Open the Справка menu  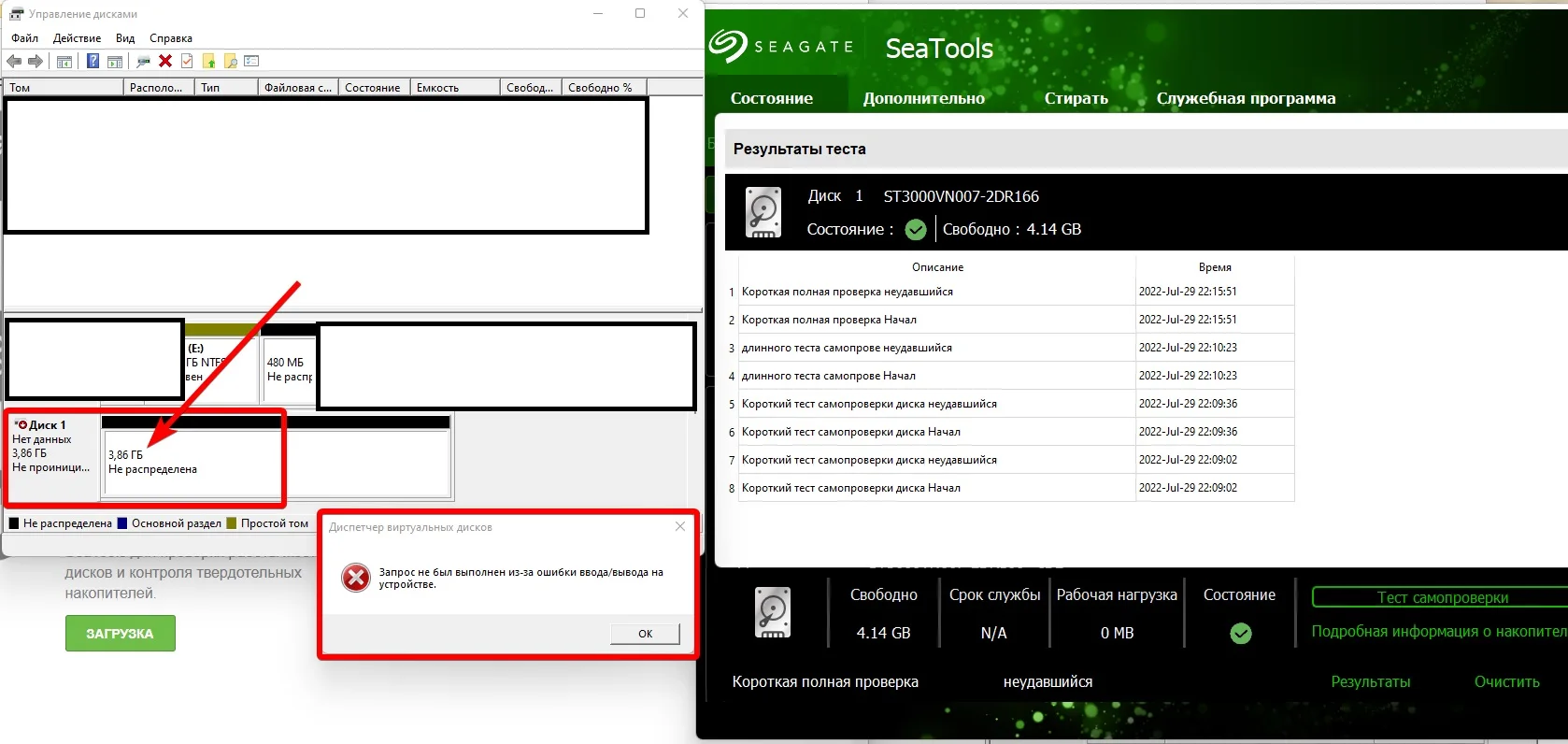[171, 38]
